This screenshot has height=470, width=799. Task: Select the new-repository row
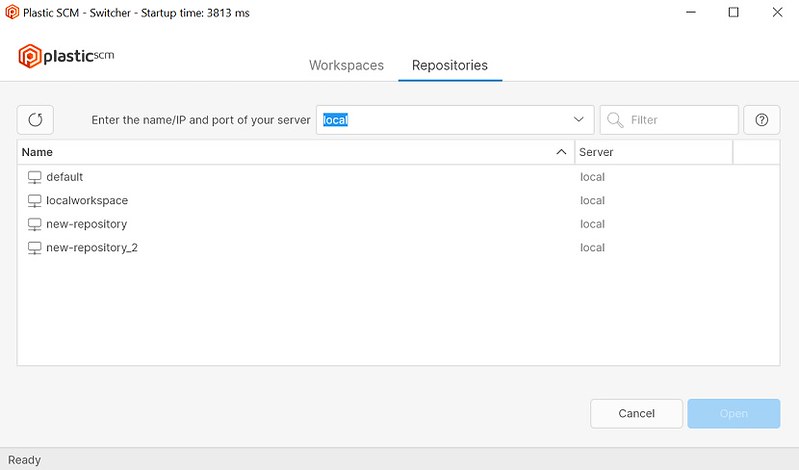[x=398, y=224]
